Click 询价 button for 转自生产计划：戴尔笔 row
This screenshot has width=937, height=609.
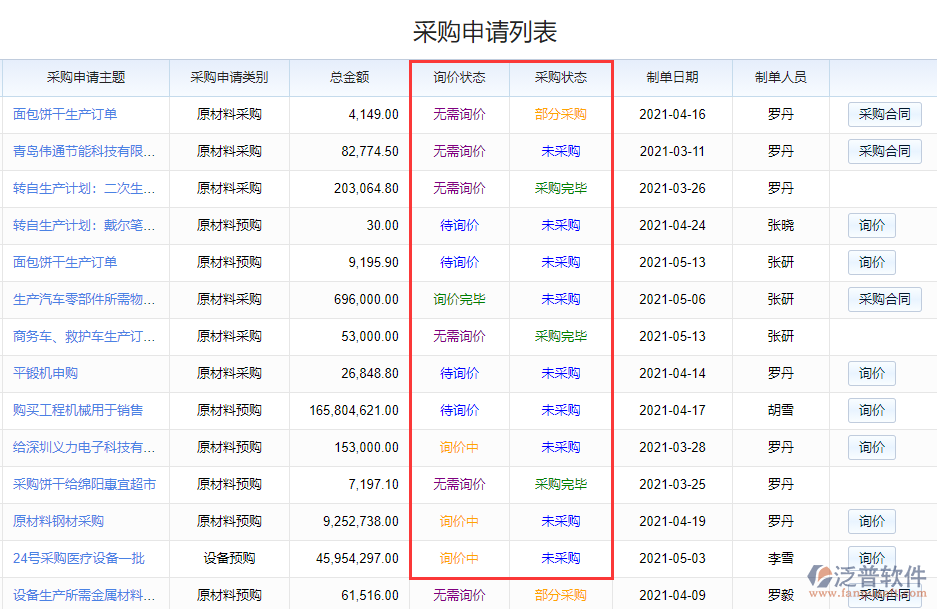871,225
